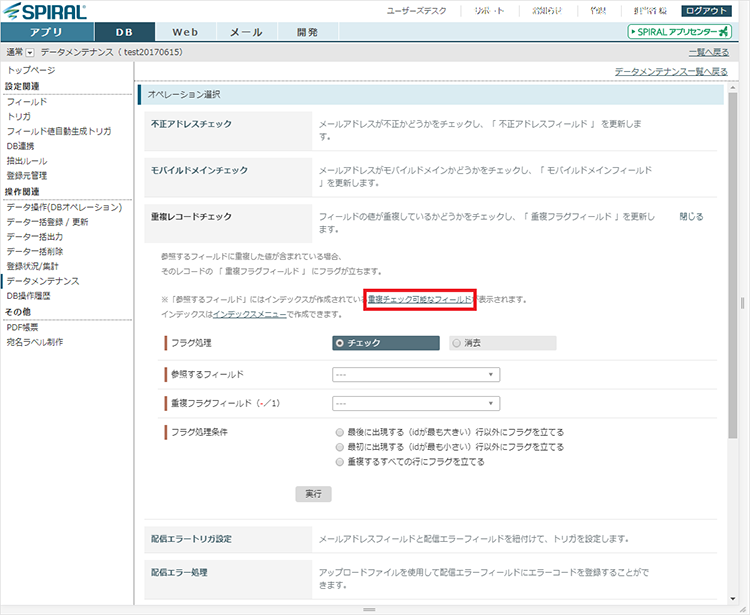
Task: Select 最後に出現する行以外にフラグを立てる radio
Action: (340, 432)
